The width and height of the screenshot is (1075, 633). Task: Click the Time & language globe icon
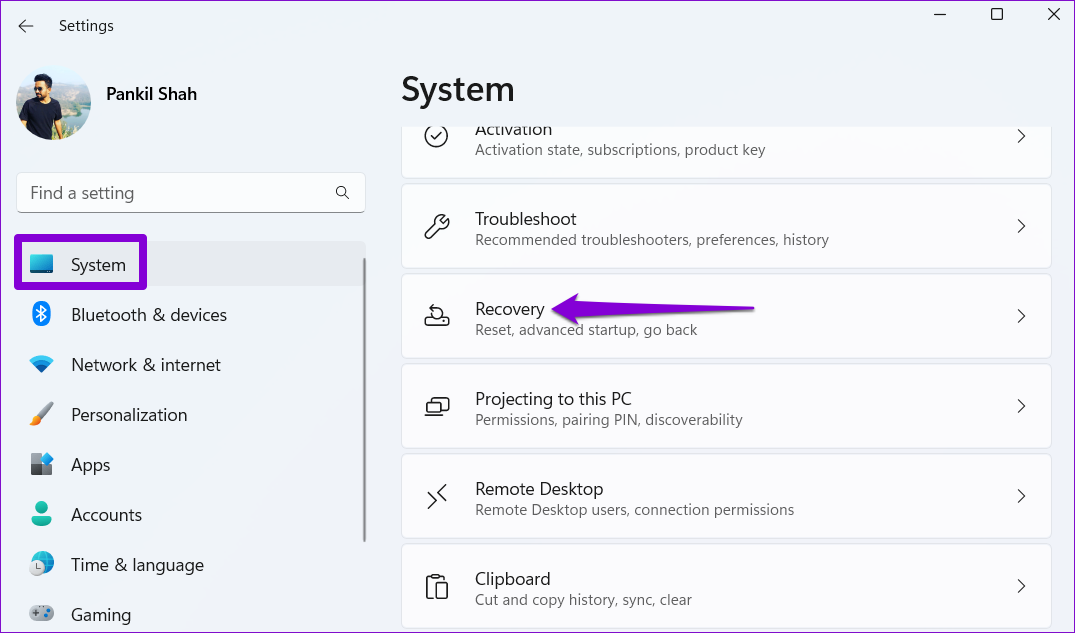coord(41,565)
